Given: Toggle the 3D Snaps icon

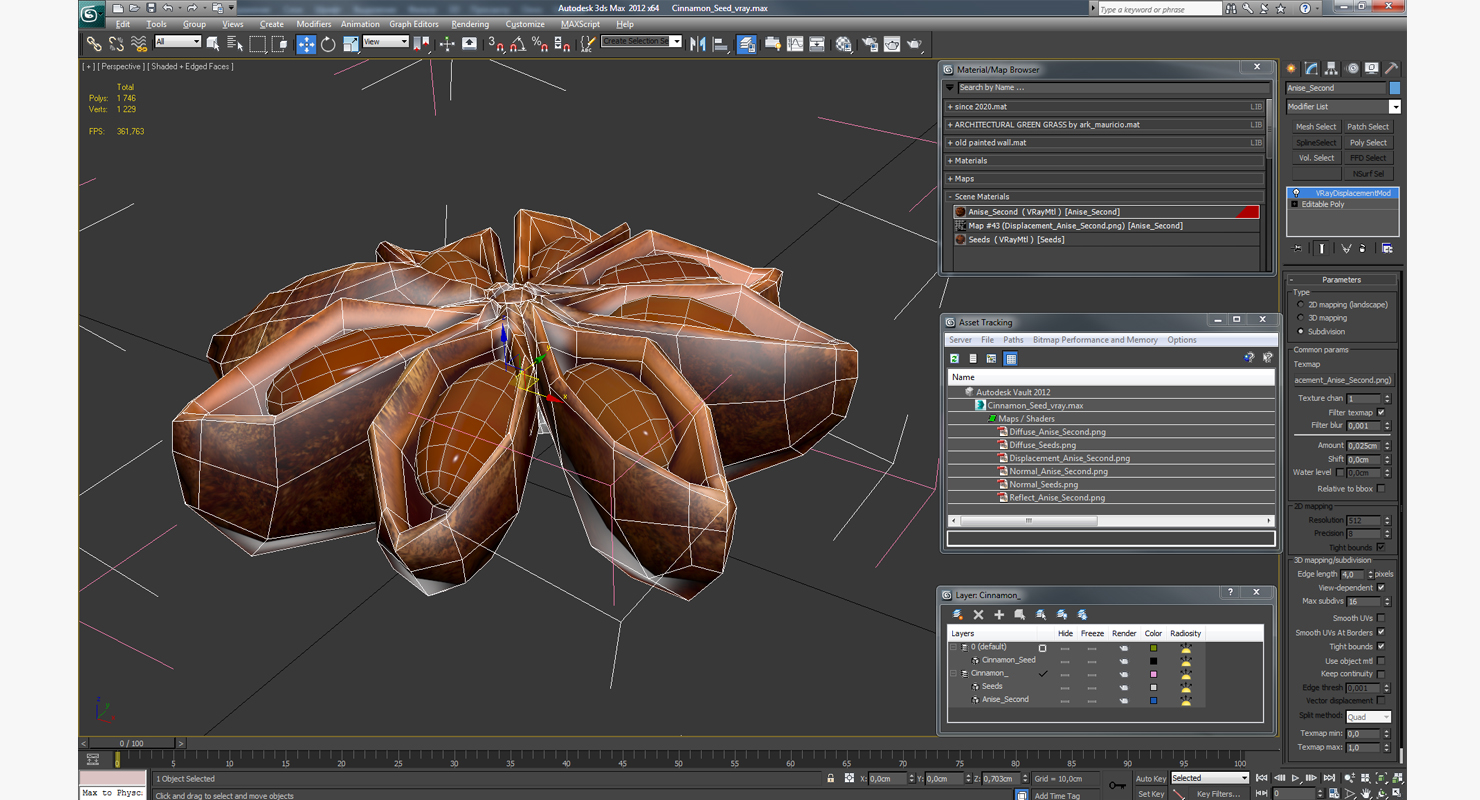Looking at the screenshot, I should click(x=496, y=44).
